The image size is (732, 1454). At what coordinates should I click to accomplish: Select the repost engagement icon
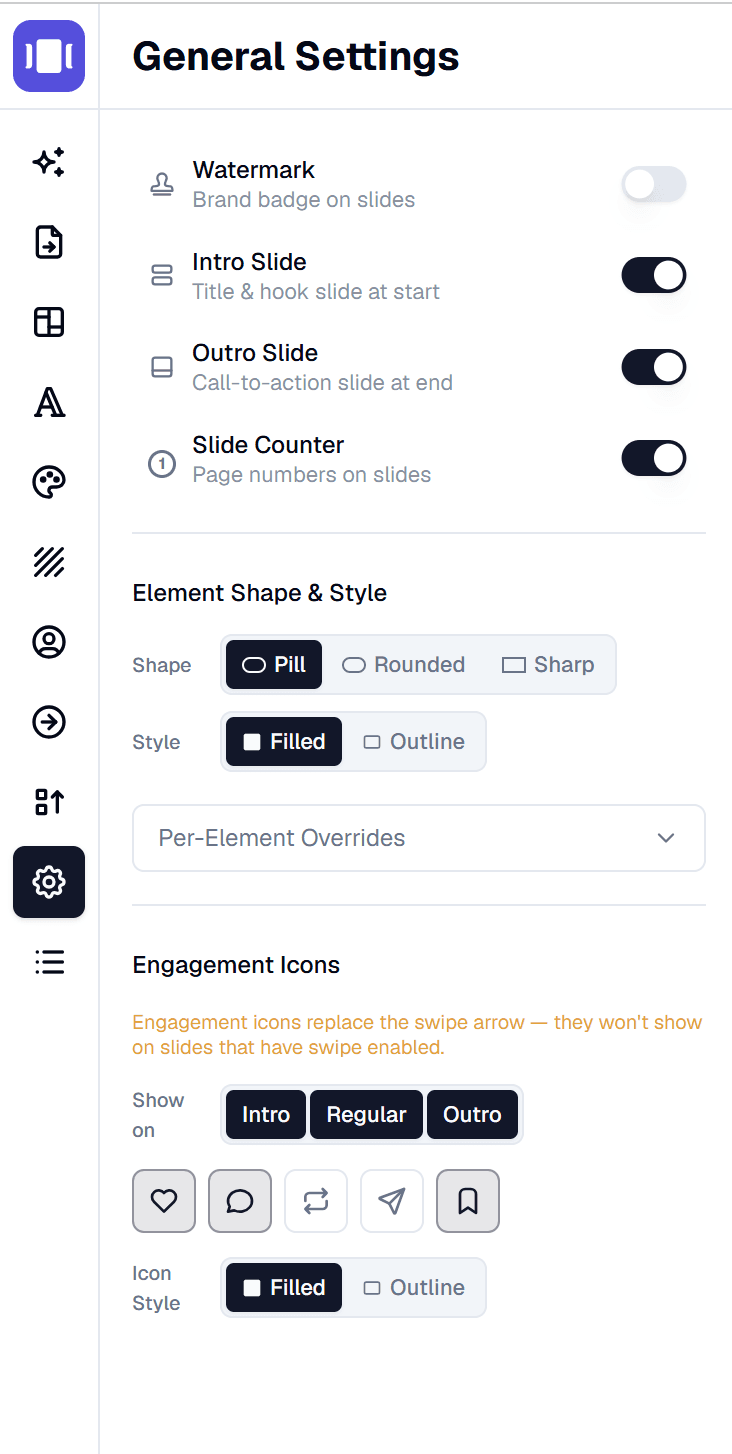point(316,1201)
